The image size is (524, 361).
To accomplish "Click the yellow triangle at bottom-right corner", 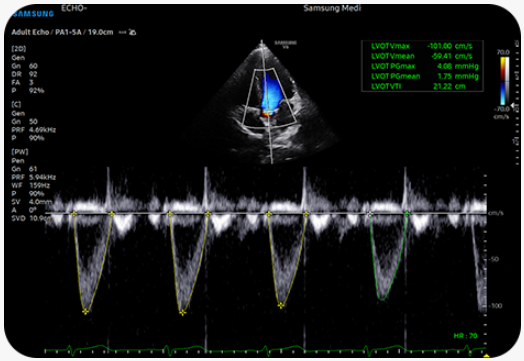I will 487,356.
